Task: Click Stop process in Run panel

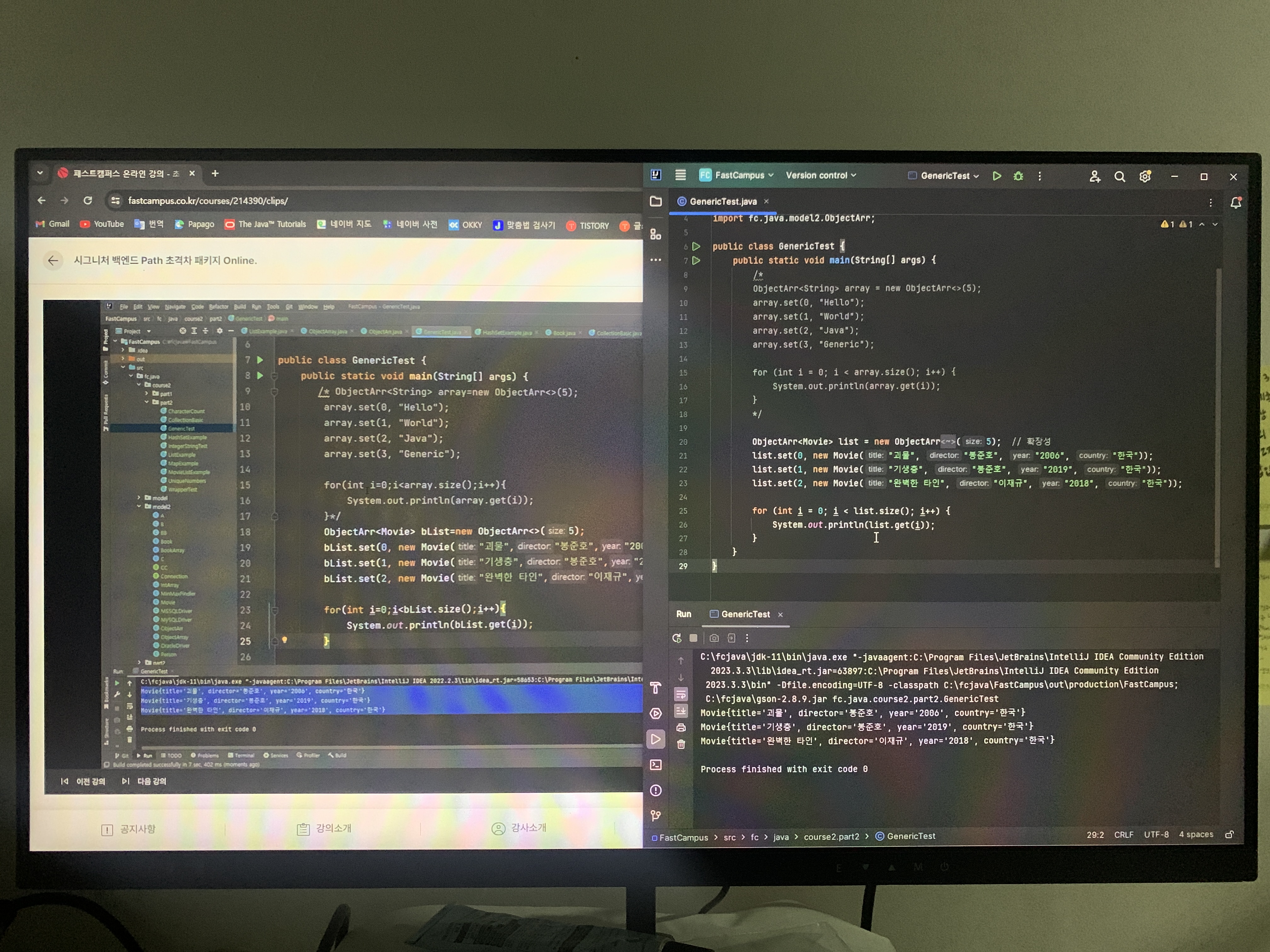Action: (694, 638)
